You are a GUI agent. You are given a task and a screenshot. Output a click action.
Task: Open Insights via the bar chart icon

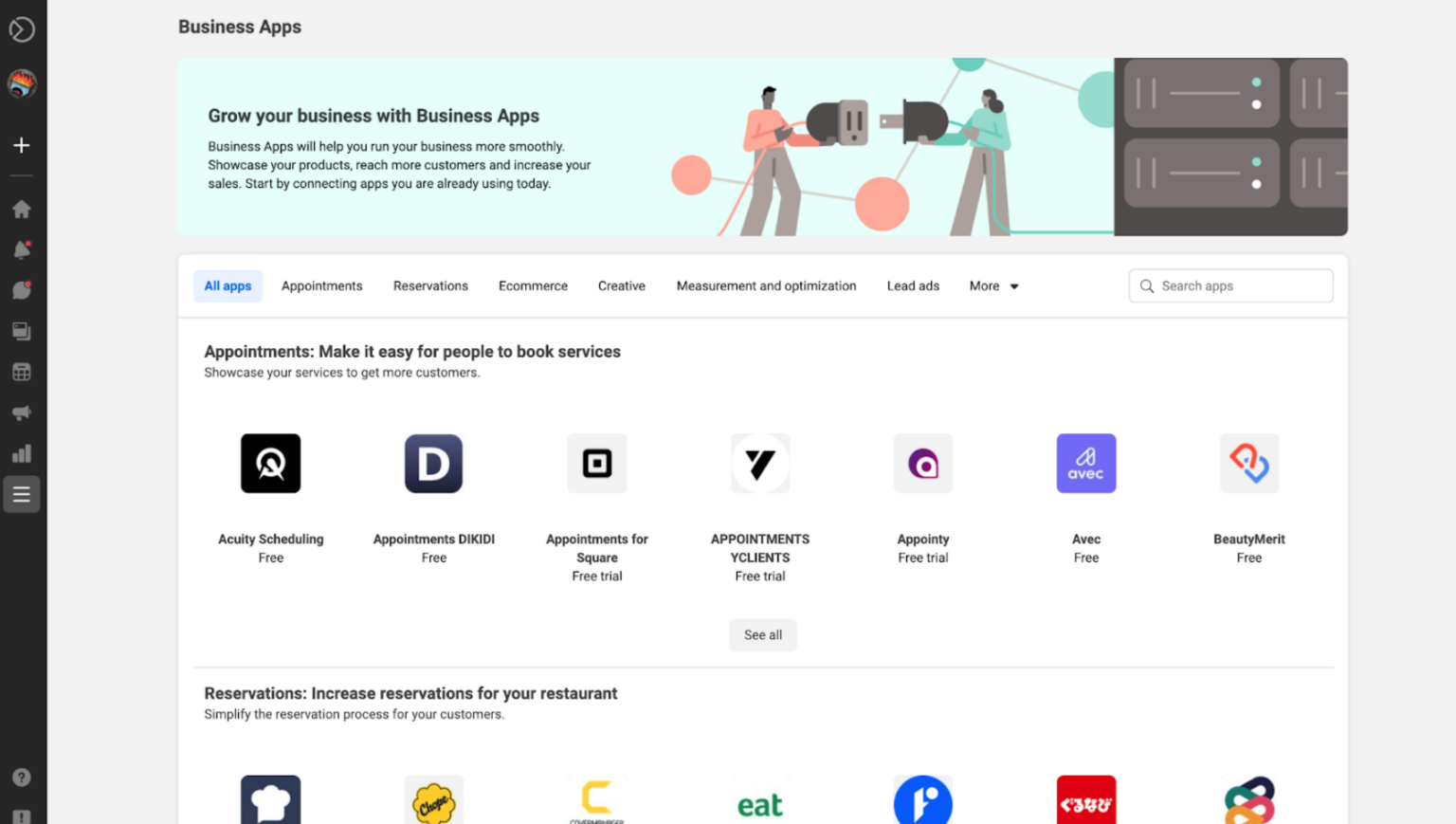(x=21, y=453)
